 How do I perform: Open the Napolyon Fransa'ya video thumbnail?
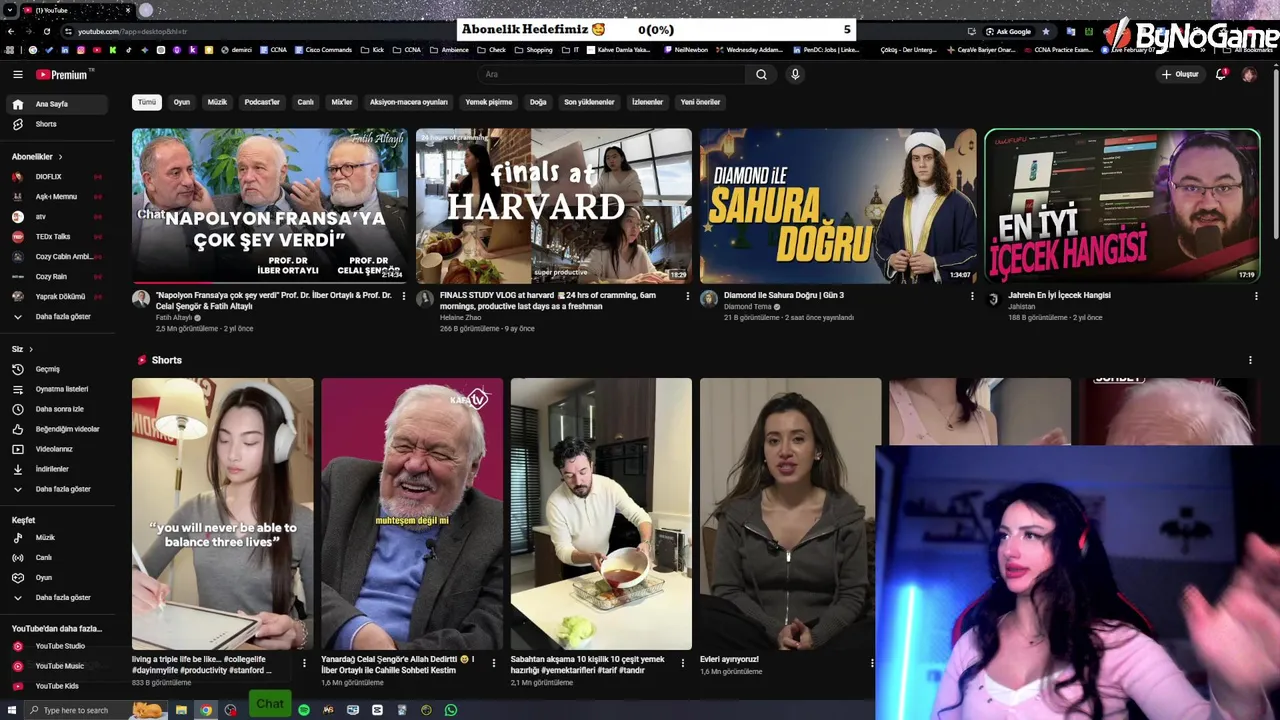270,206
